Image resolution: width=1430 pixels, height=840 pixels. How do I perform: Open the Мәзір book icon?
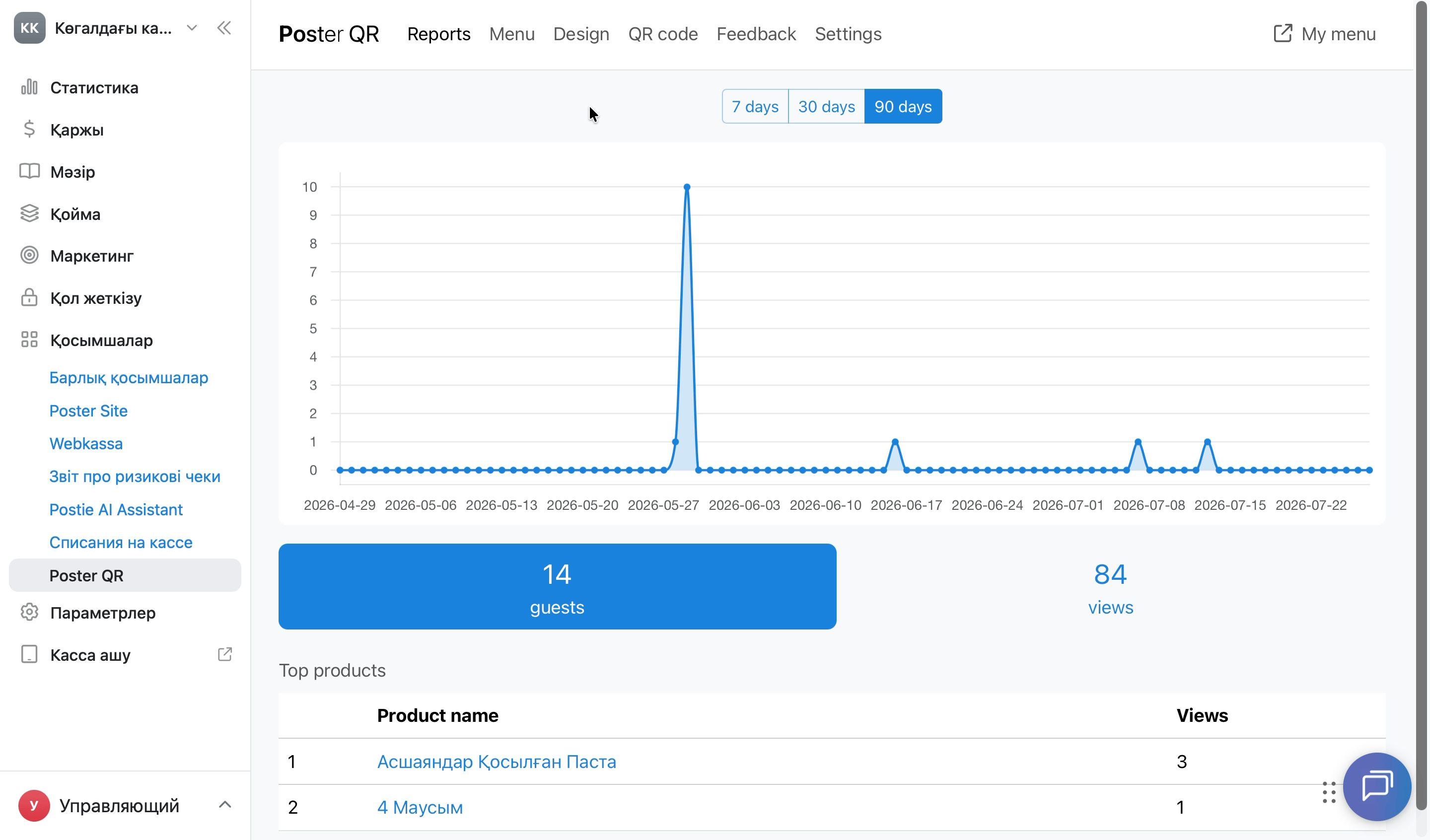[x=29, y=171]
